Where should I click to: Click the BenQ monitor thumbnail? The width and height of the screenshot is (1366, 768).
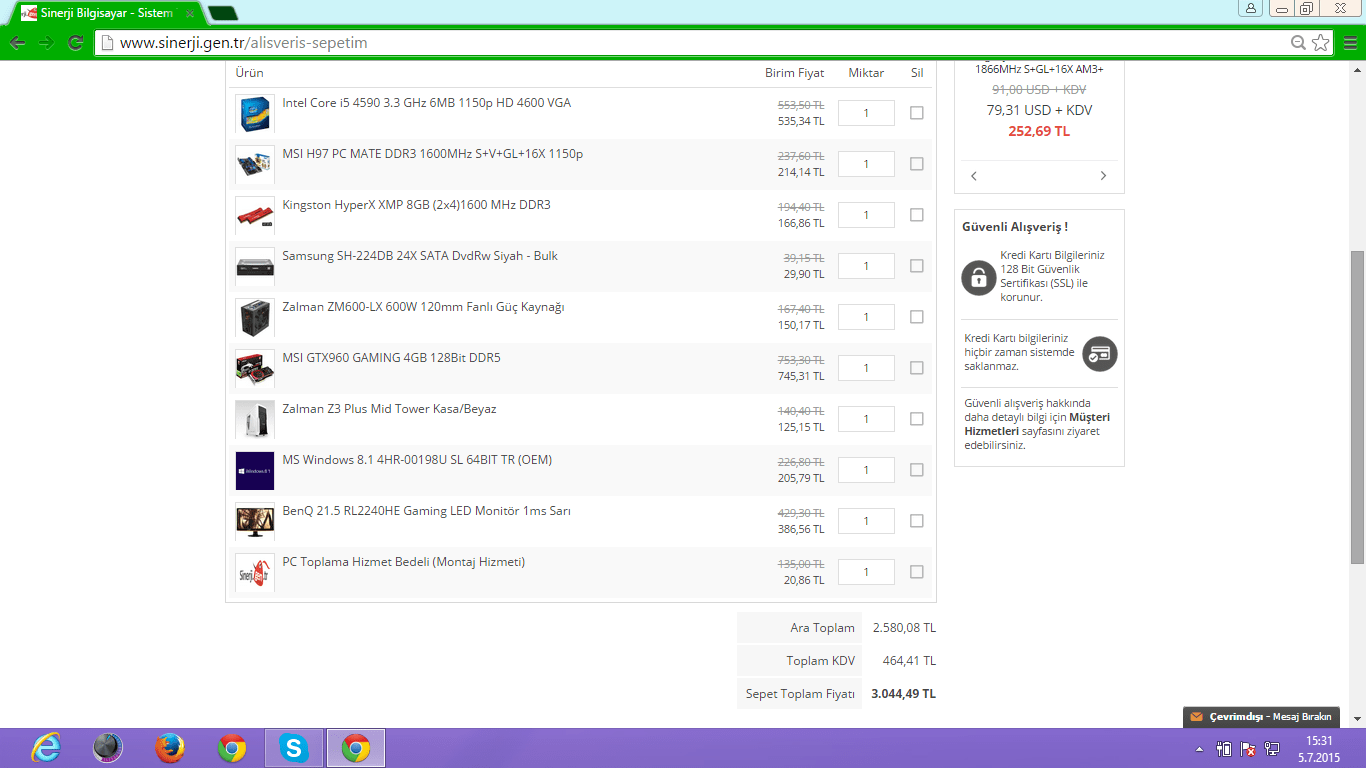pos(255,521)
